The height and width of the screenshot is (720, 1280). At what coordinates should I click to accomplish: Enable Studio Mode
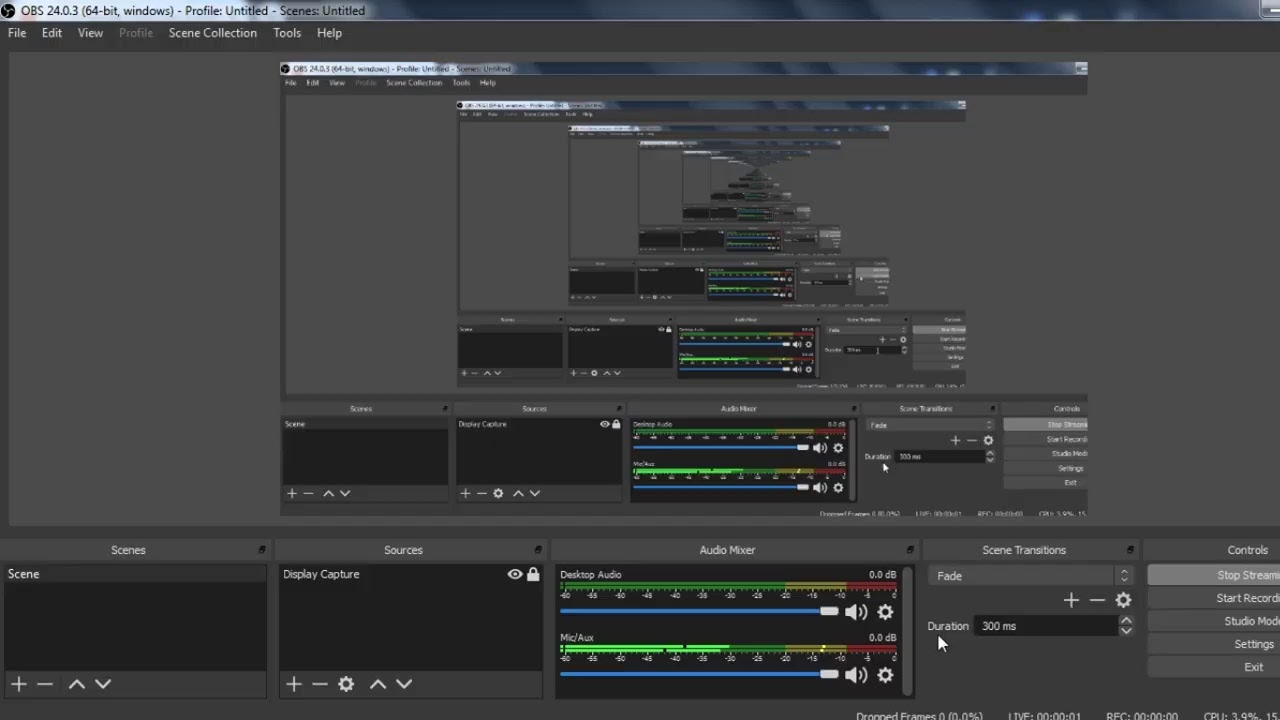pos(1214,621)
